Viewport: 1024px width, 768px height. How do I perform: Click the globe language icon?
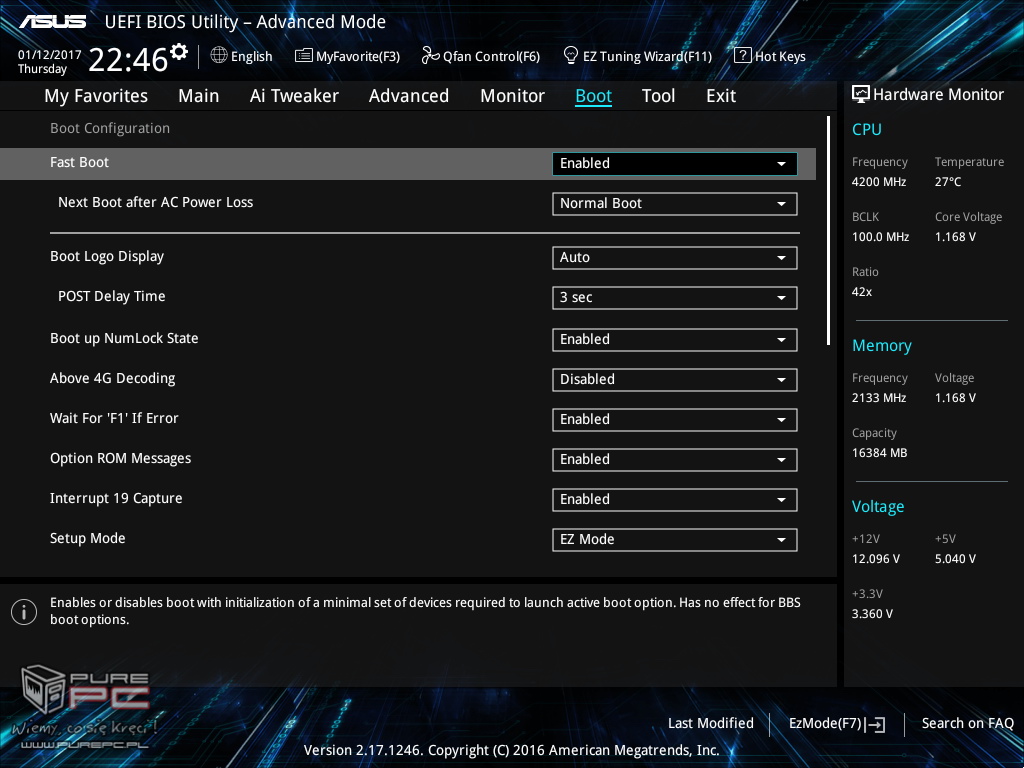point(219,56)
